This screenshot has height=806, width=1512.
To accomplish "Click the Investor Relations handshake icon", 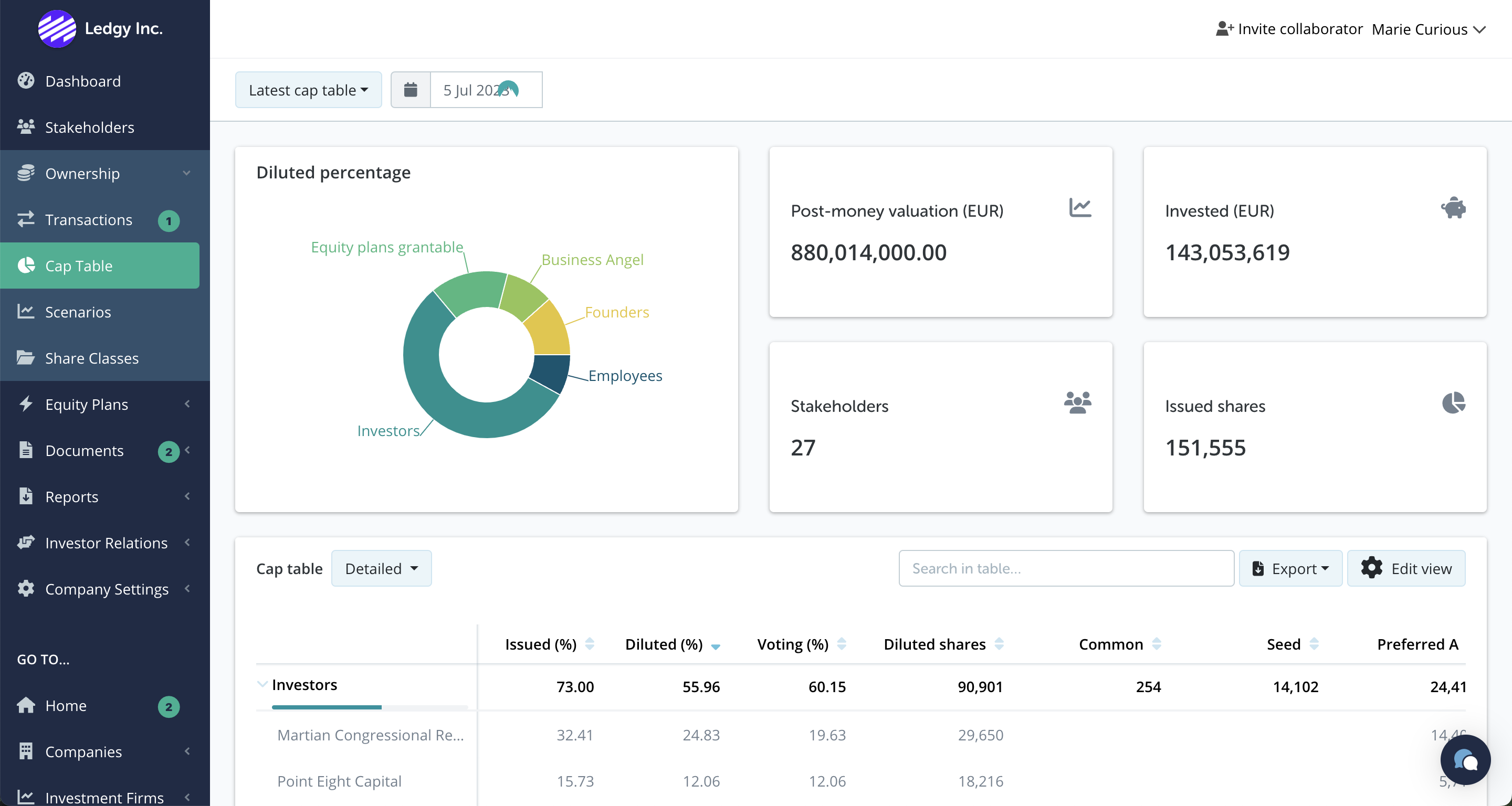I will pyautogui.click(x=26, y=543).
